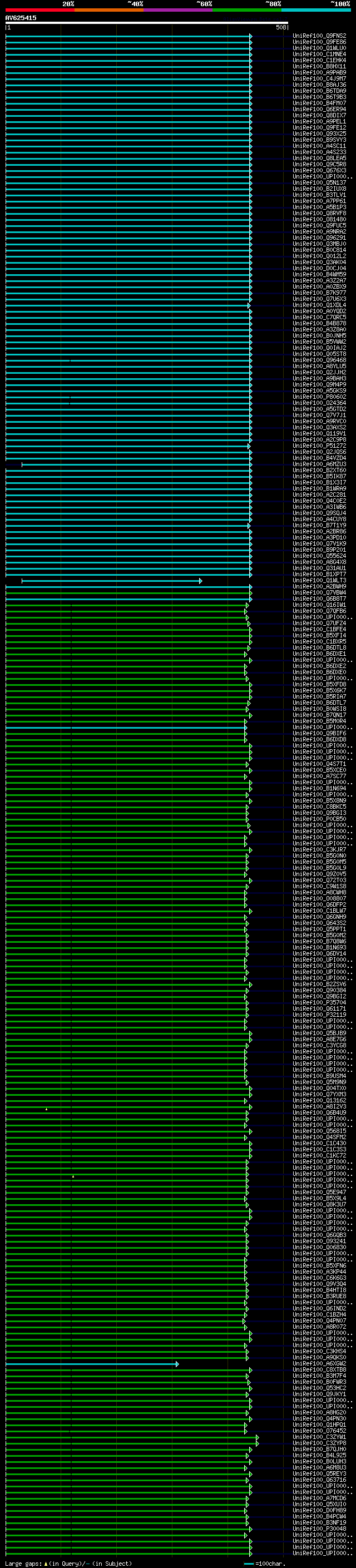Click the orange ~40% identity legend segment
This screenshot has height=1568, width=356.
[109, 10]
